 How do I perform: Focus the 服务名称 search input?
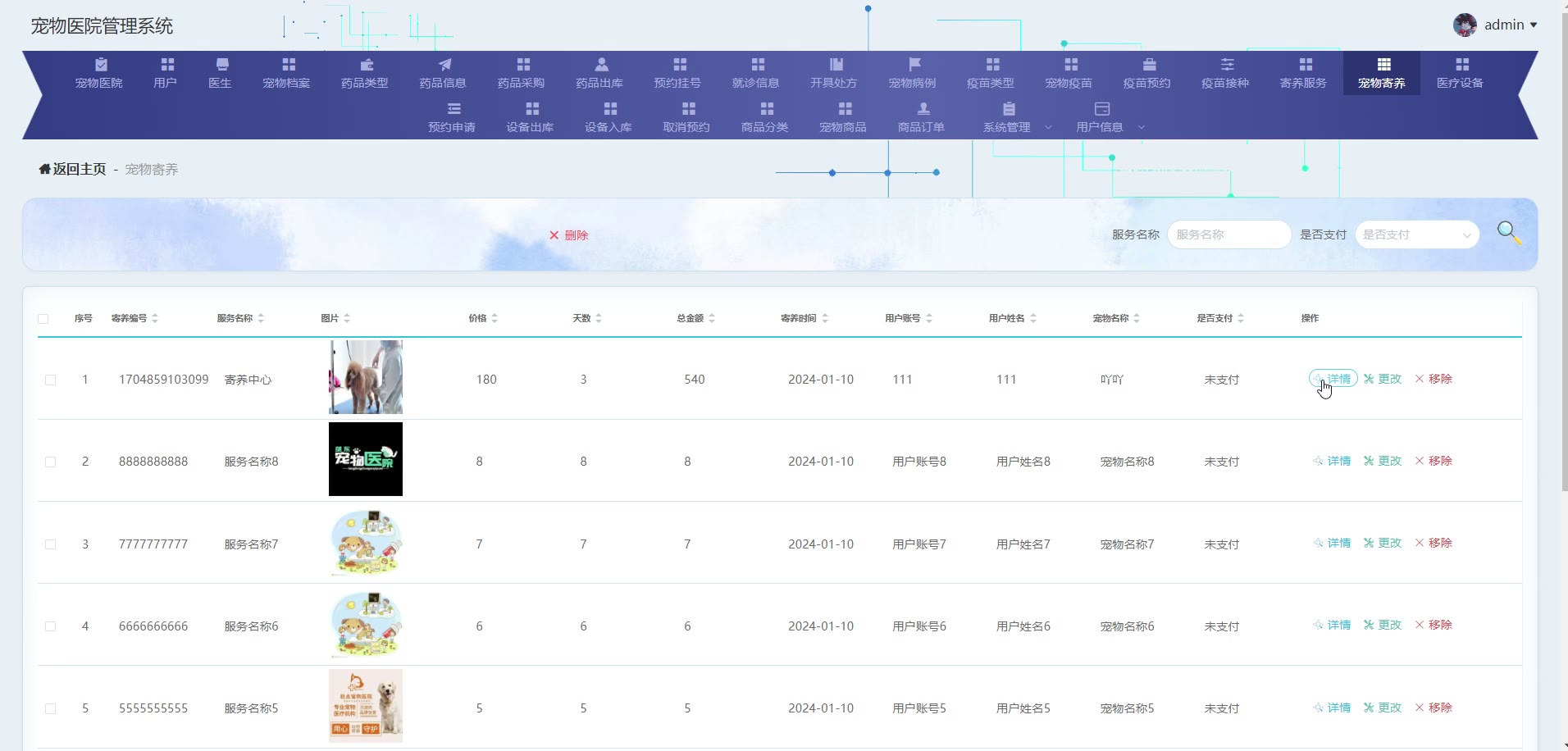coord(1228,234)
